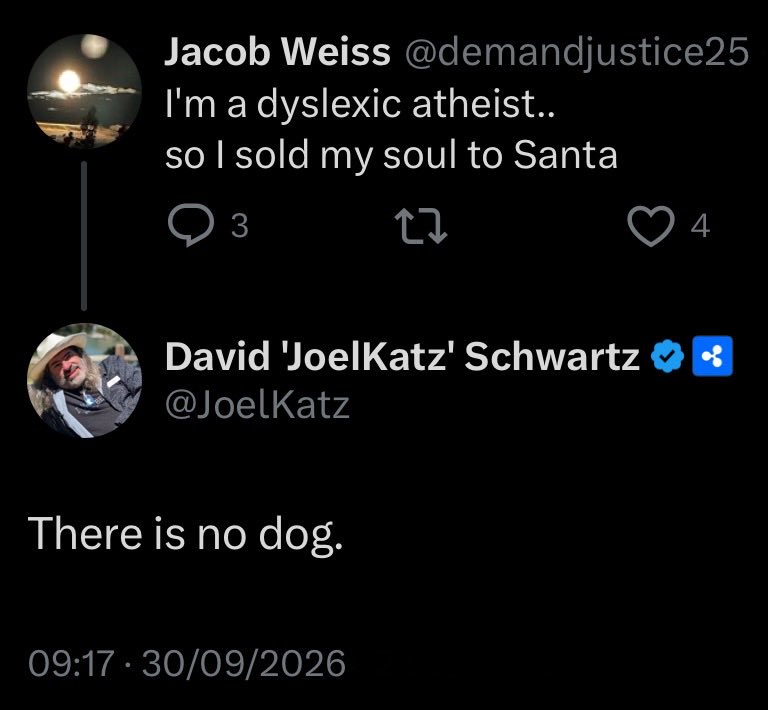Open the @JoelKatz handle link
768x710 pixels.
(x=258, y=405)
